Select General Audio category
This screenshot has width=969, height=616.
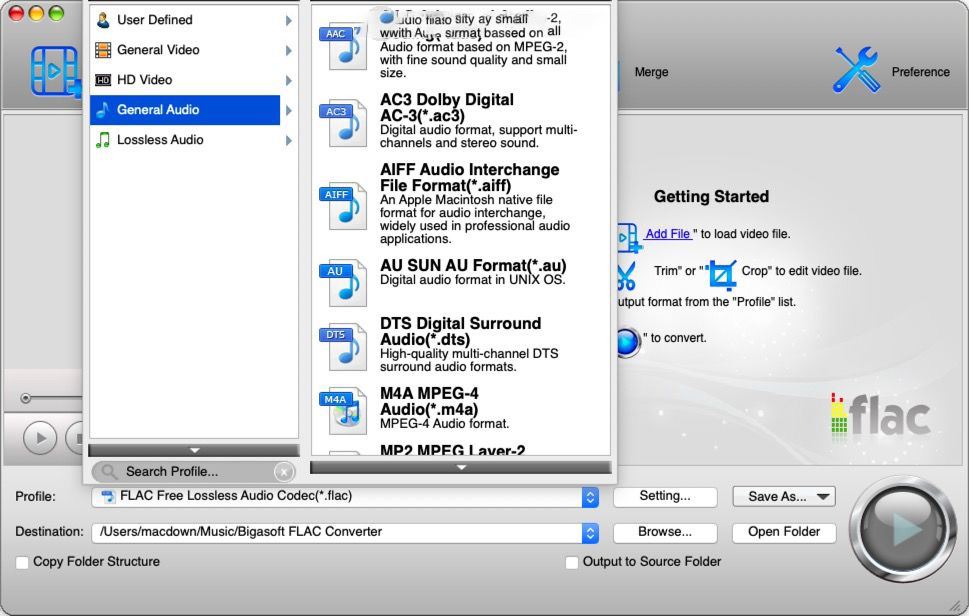[x=185, y=110]
